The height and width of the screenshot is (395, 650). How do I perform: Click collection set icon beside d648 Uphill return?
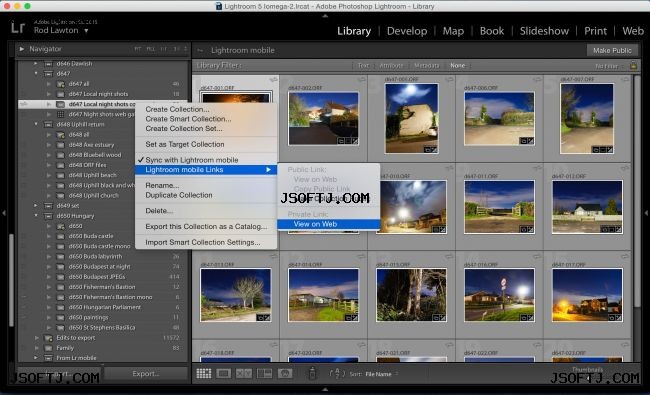click(x=49, y=124)
